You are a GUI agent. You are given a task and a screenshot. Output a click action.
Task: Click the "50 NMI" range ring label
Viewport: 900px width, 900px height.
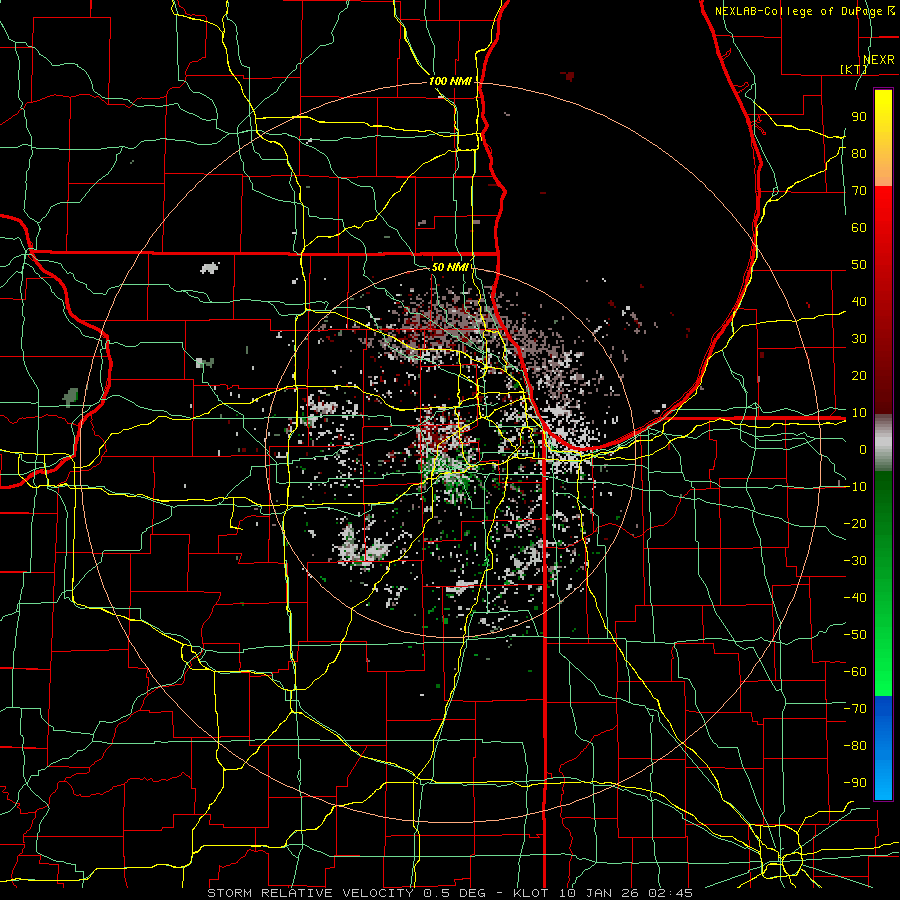pos(450,267)
